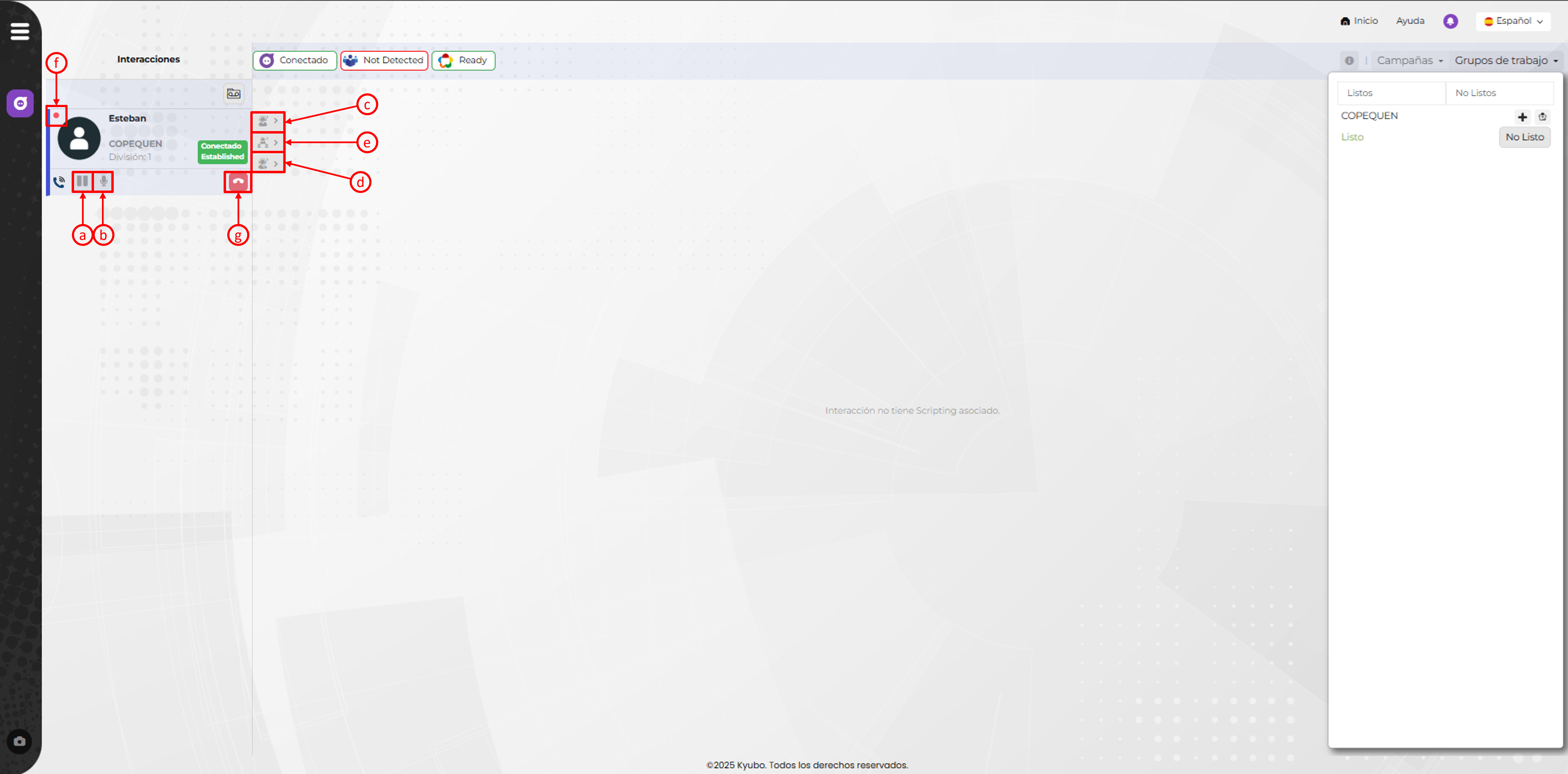This screenshot has width=1568, height=774.
Task: Mute the call microphone
Action: click(x=103, y=181)
